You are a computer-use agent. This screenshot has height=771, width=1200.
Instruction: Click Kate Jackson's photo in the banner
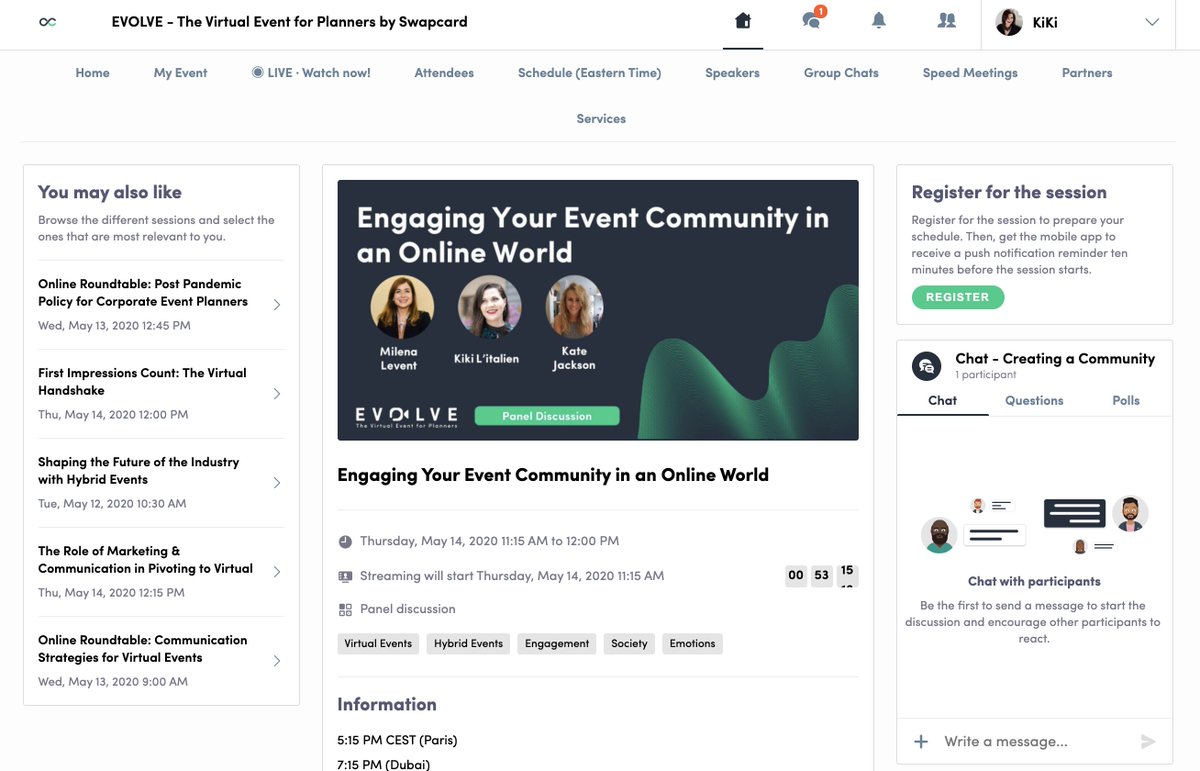[574, 307]
